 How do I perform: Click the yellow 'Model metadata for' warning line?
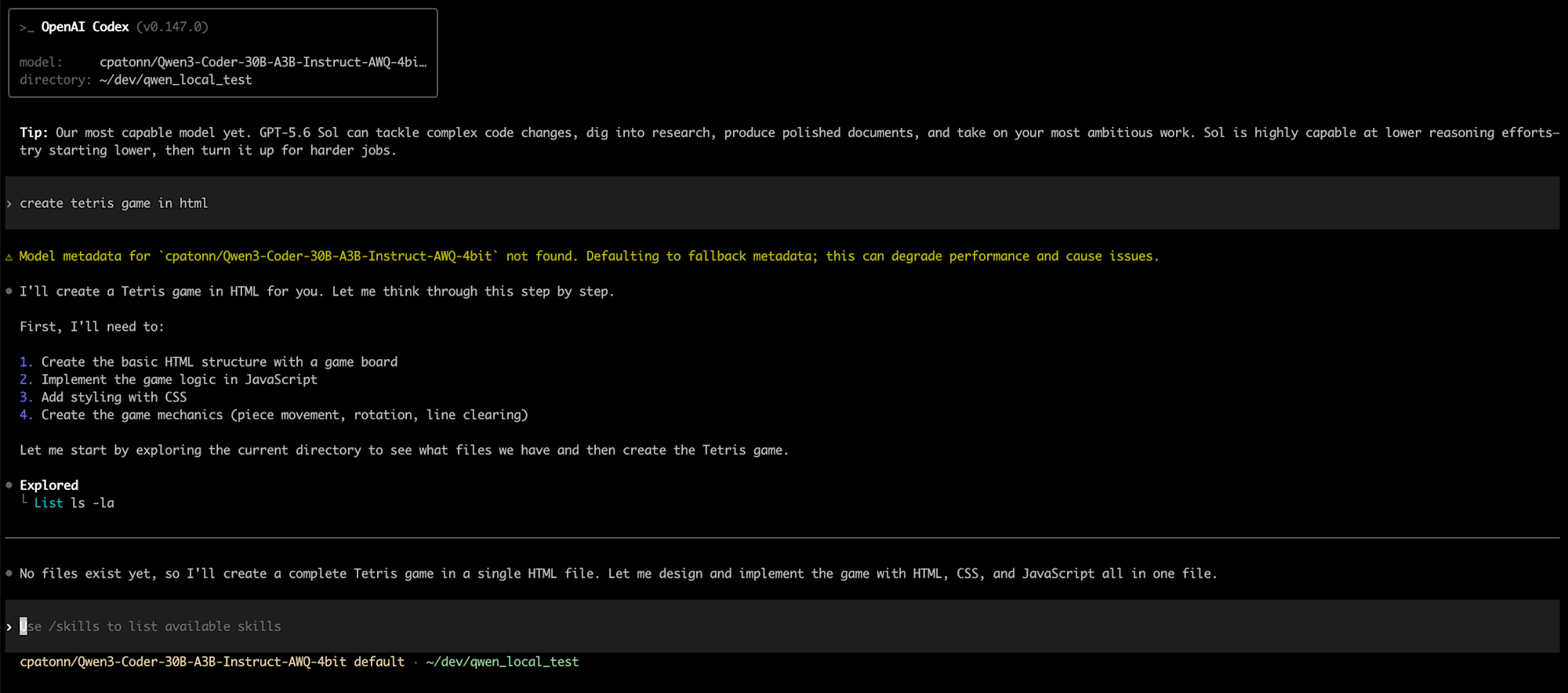(x=589, y=256)
